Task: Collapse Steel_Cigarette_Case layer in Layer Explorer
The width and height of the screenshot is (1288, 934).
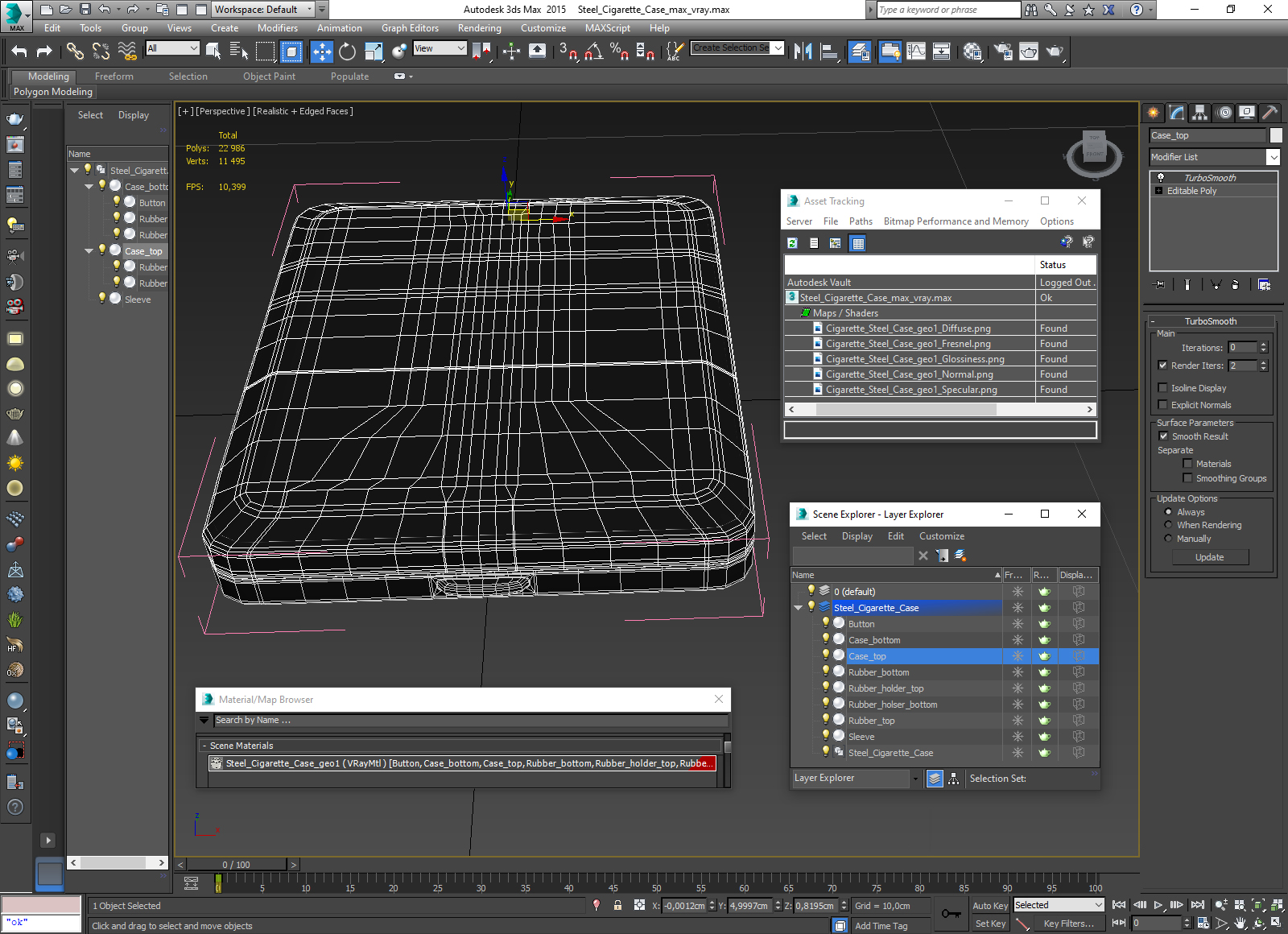Action: (x=798, y=608)
